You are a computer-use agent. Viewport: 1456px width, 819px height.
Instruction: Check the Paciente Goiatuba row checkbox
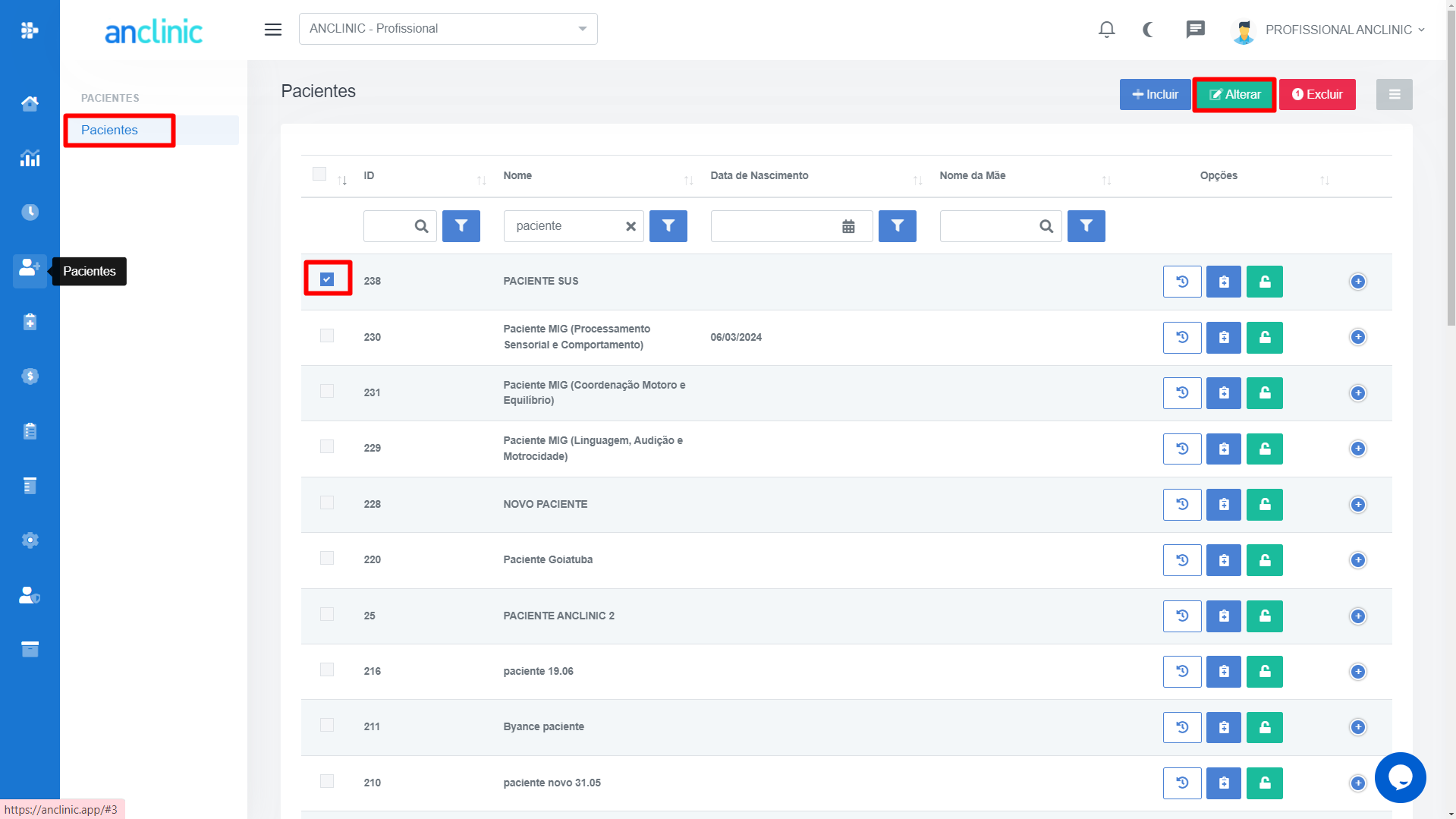click(327, 558)
